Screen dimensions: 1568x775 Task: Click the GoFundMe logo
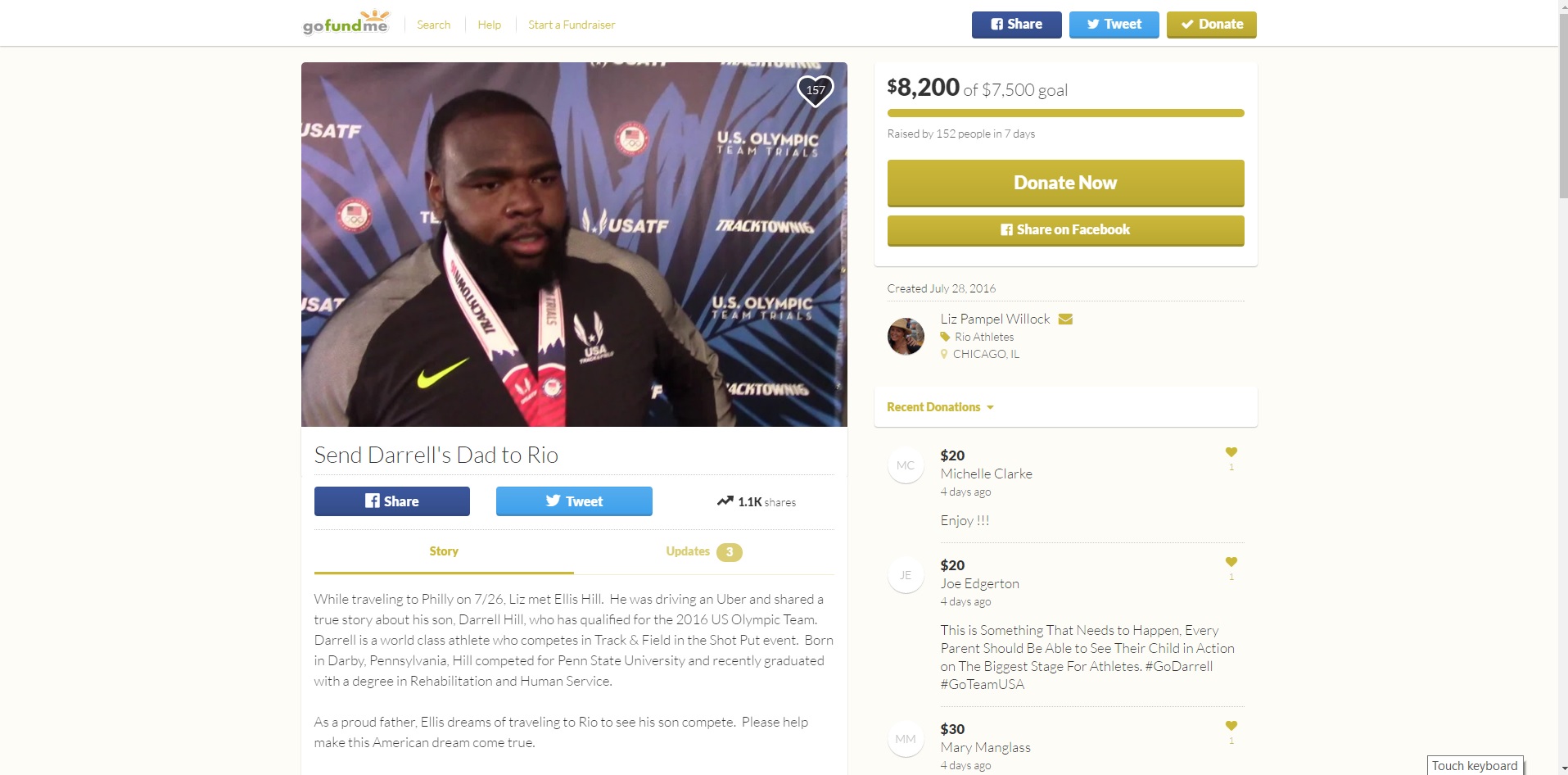pos(346,23)
